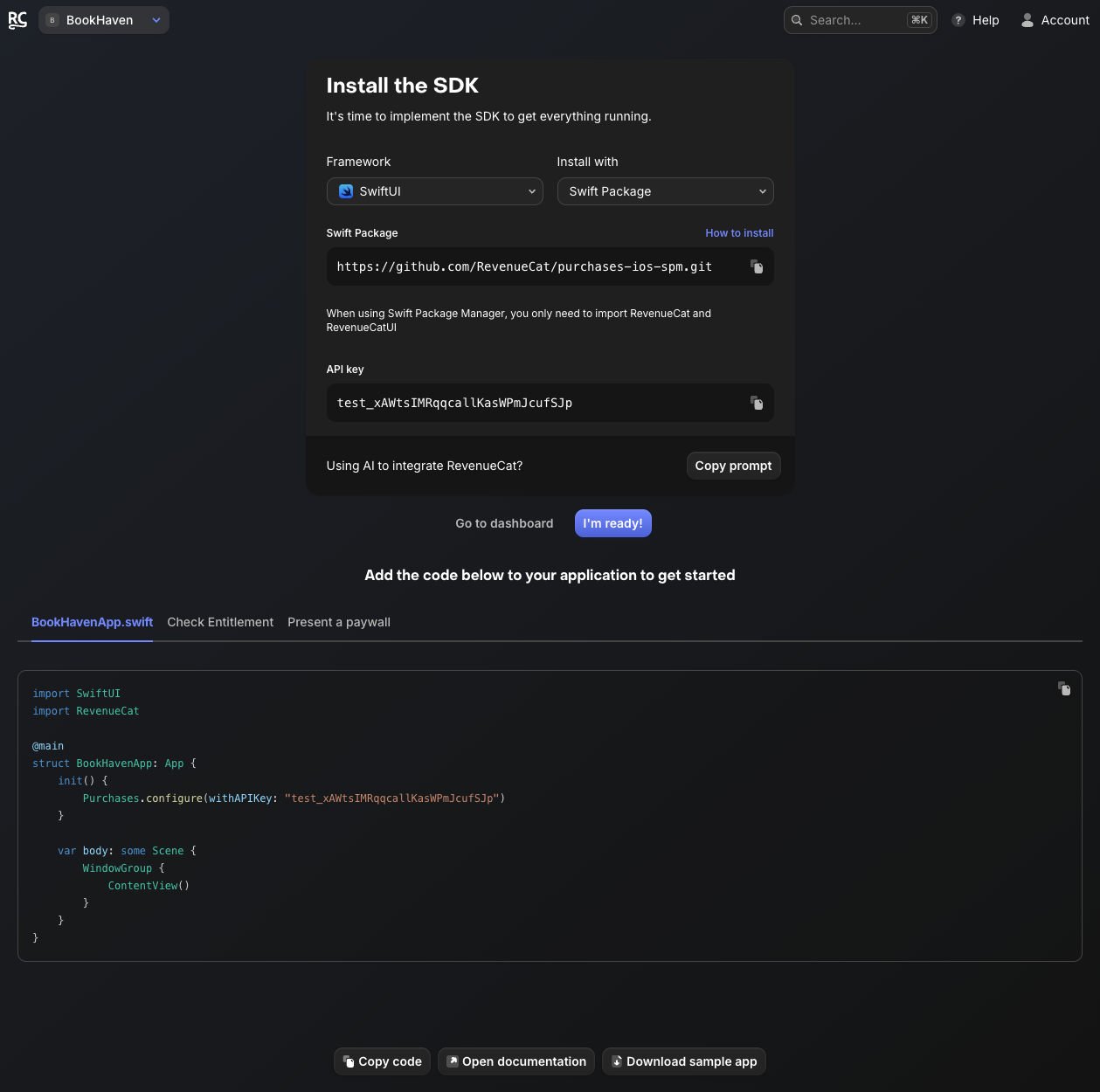This screenshot has height=1092, width=1100.
Task: Follow the How to install link
Action: click(x=739, y=233)
